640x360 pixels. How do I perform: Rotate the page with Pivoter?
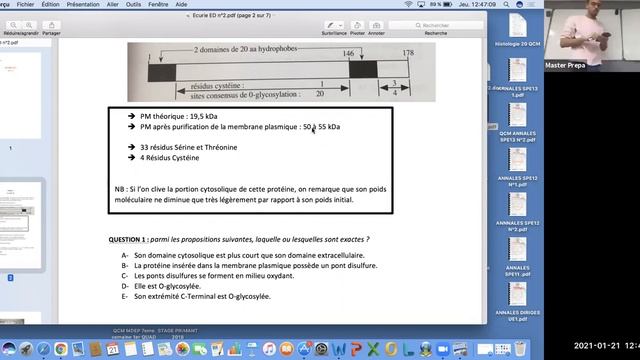click(357, 25)
